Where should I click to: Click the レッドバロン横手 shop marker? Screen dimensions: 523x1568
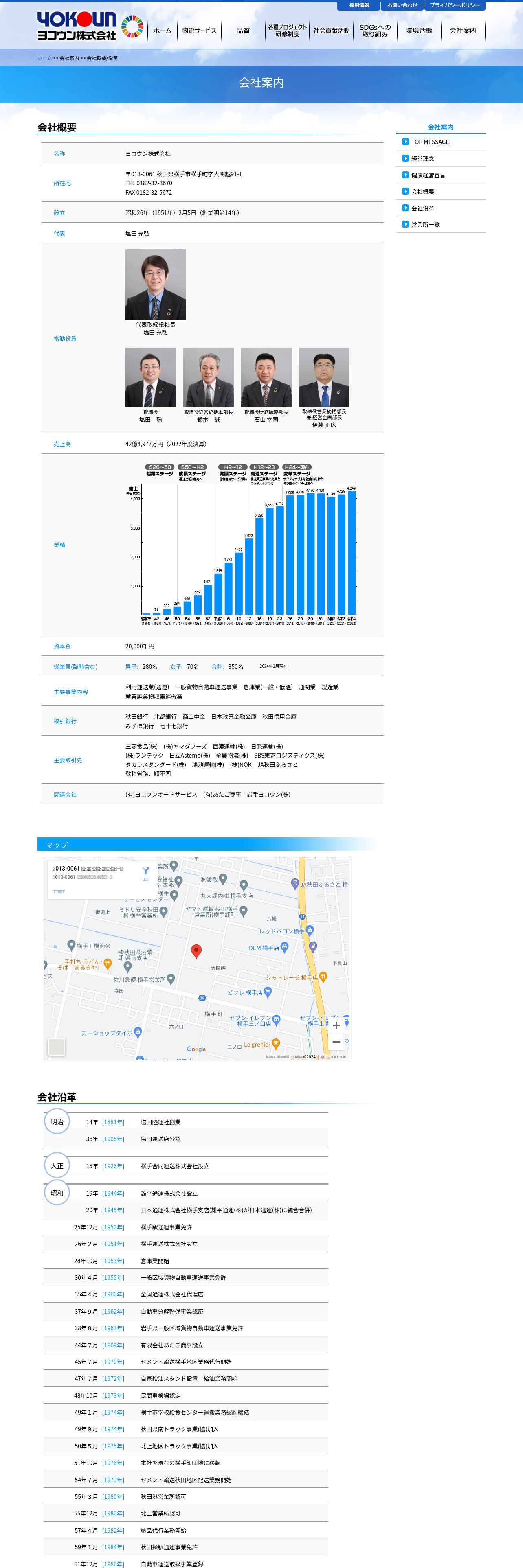pyautogui.click(x=309, y=930)
